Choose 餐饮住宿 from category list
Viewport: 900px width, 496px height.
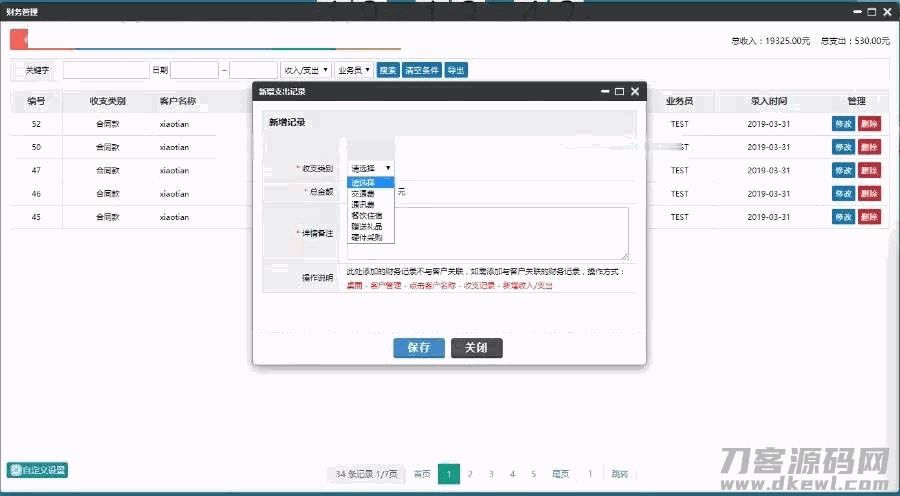click(x=366, y=215)
